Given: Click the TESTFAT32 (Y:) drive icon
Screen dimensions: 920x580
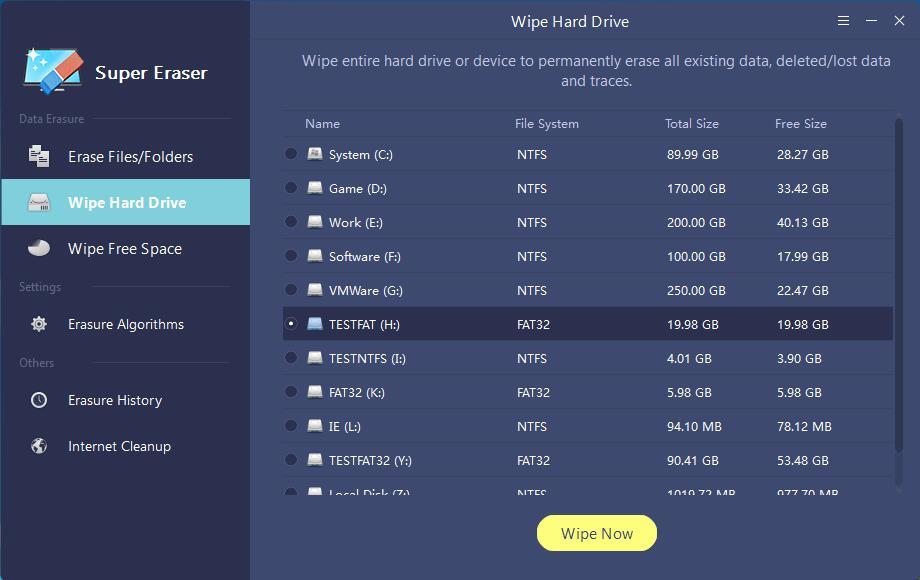Looking at the screenshot, I should [315, 460].
